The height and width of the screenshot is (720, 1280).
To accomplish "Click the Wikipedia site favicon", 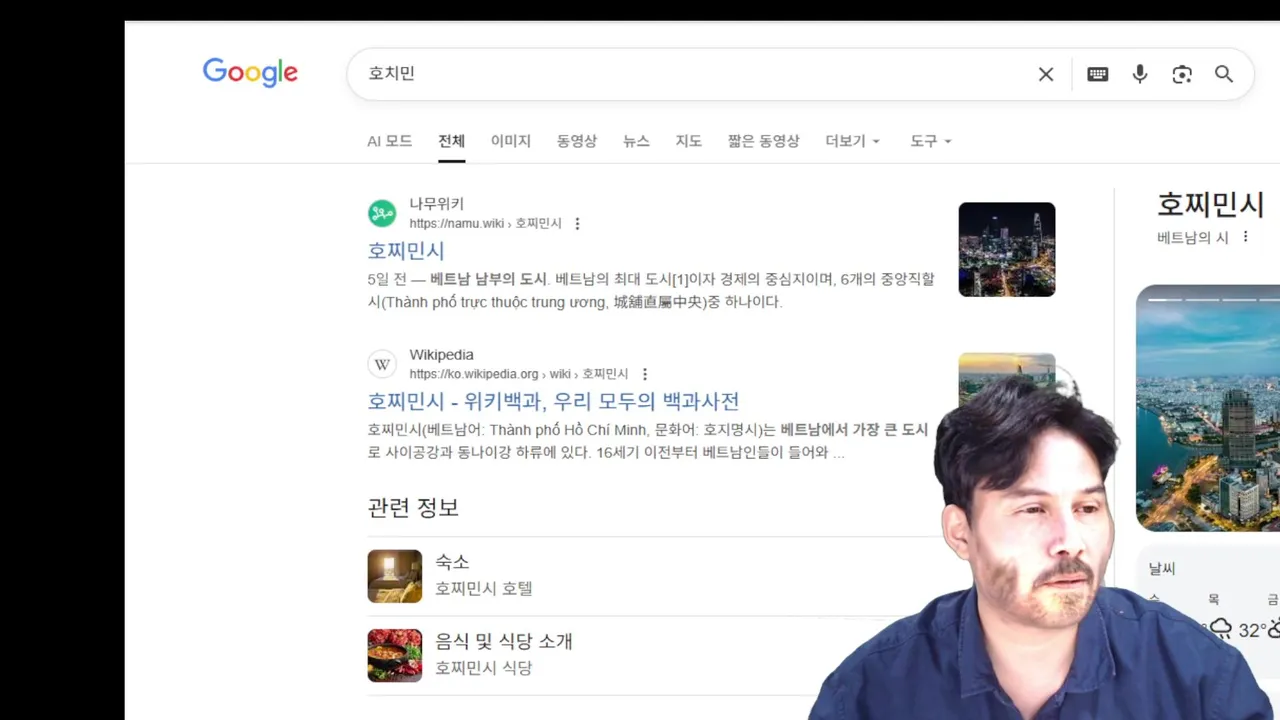I will coord(382,364).
